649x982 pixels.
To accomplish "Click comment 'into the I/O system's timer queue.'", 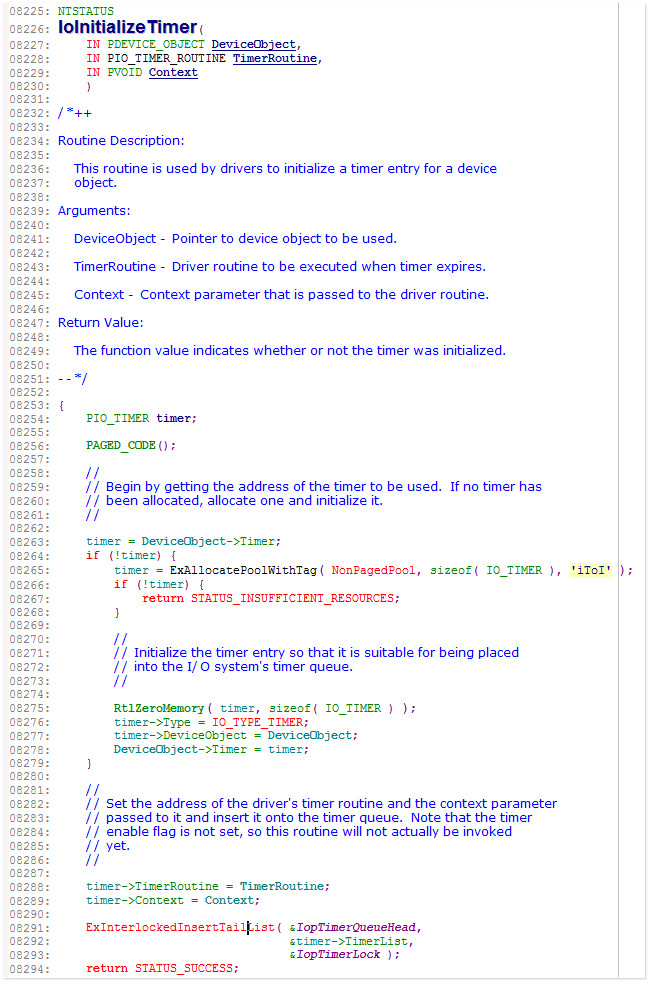I will coord(244,667).
